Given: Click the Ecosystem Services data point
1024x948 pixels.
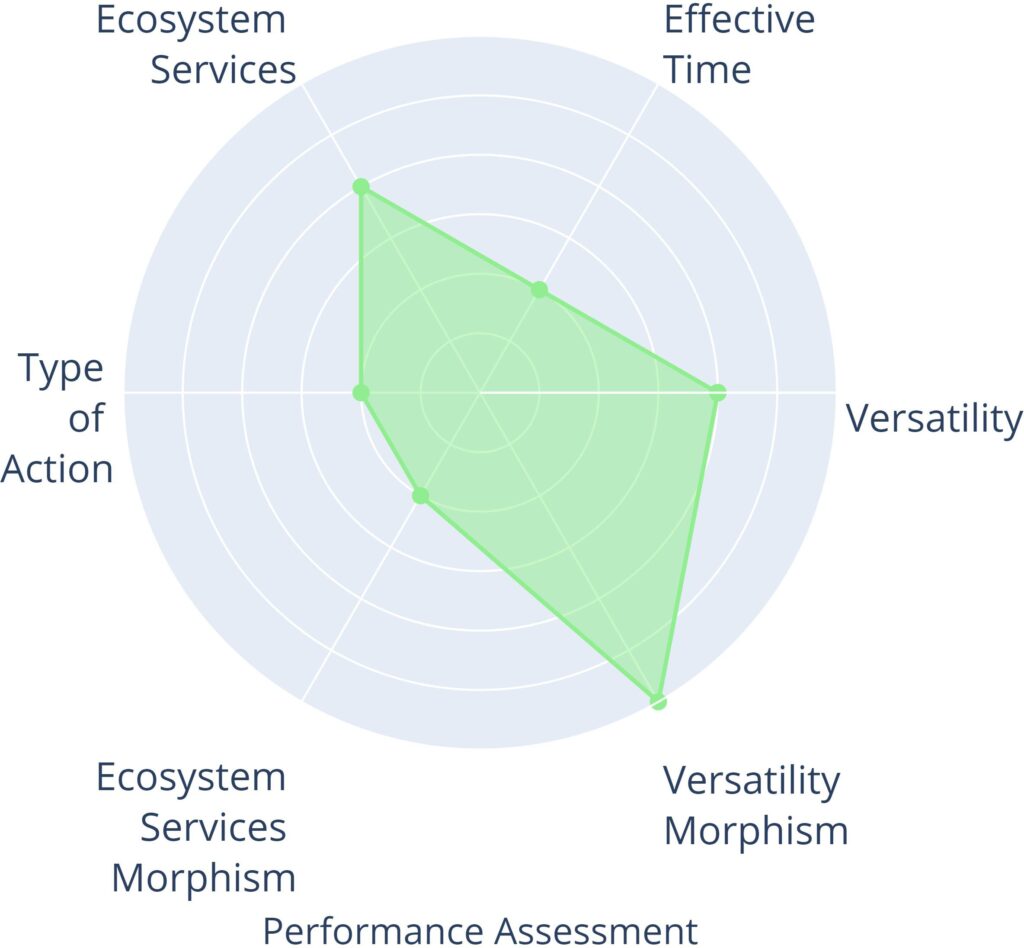Looking at the screenshot, I should (x=361, y=187).
